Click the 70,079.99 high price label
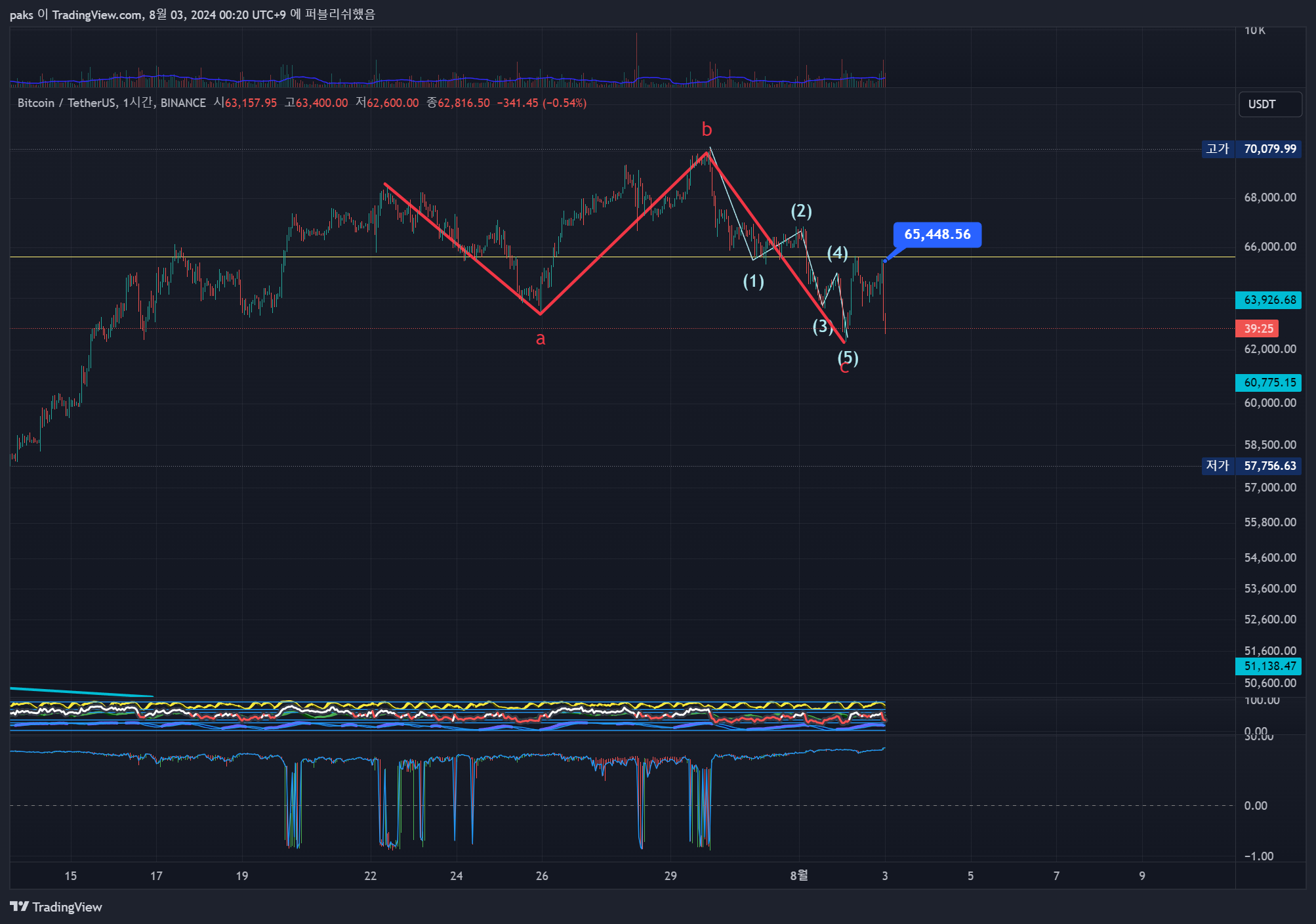Image resolution: width=1316 pixels, height=924 pixels. pos(1270,149)
